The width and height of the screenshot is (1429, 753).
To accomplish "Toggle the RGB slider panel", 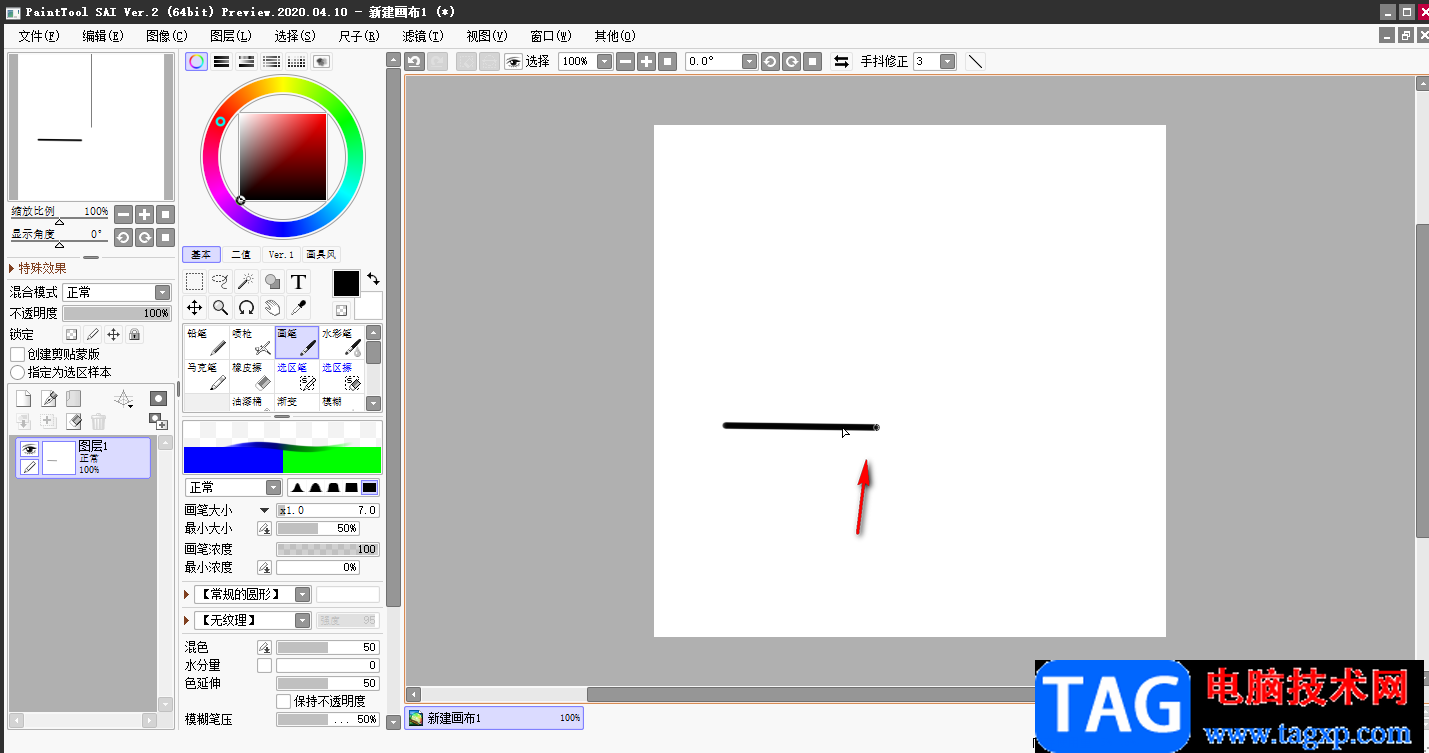I will (x=222, y=61).
